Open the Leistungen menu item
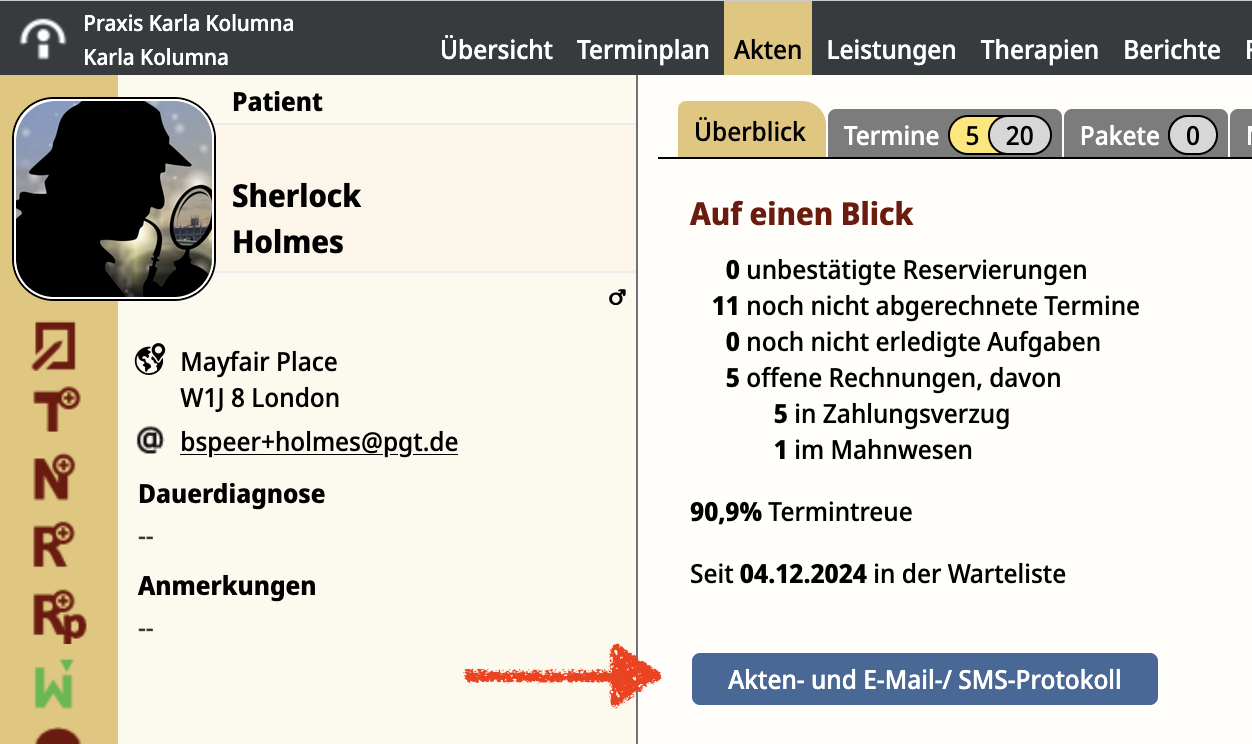The width and height of the screenshot is (1252, 744). tap(891, 50)
